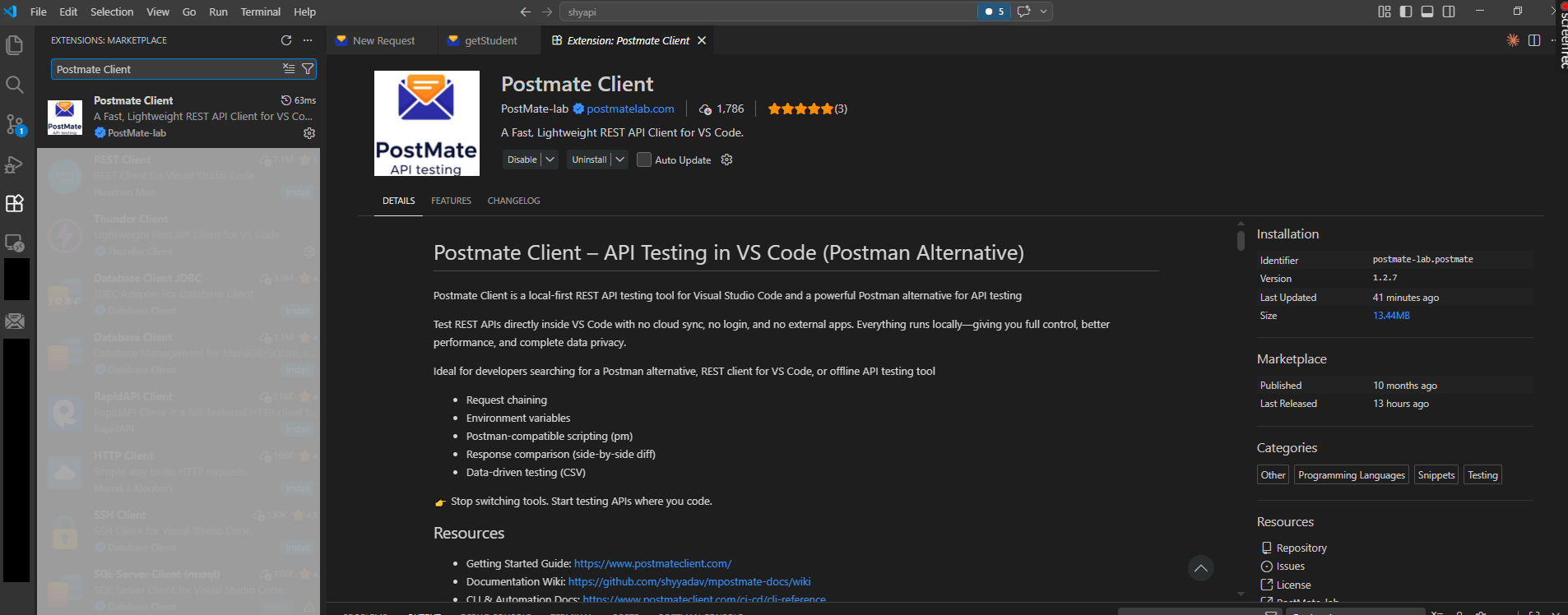Open the chat icon in title bar
The width and height of the screenshot is (1568, 615).
click(x=1023, y=12)
